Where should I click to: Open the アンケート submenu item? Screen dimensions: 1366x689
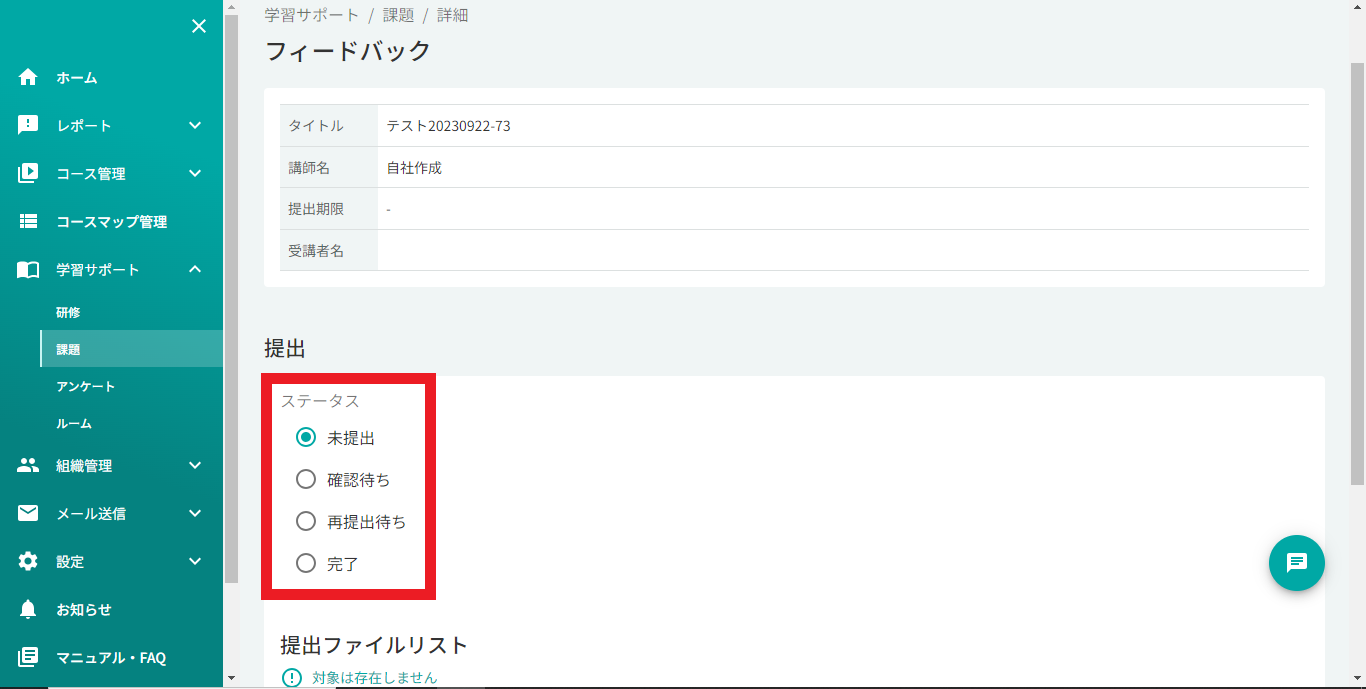point(86,386)
